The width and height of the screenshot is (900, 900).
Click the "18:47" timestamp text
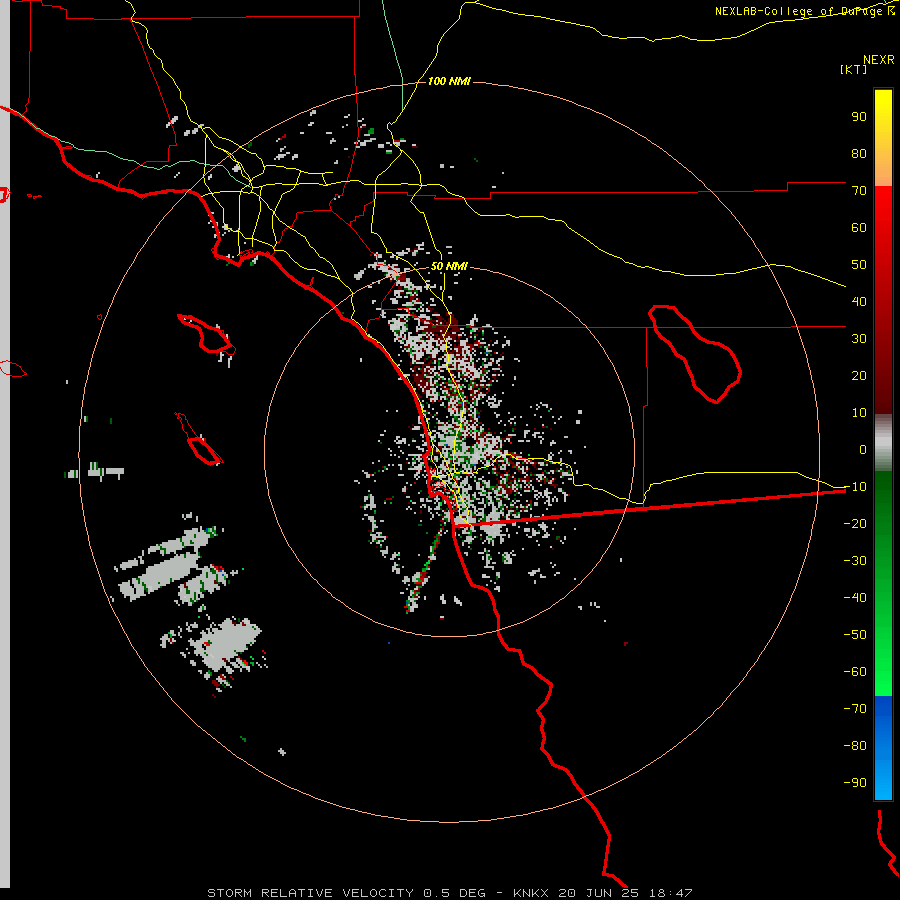[670, 893]
